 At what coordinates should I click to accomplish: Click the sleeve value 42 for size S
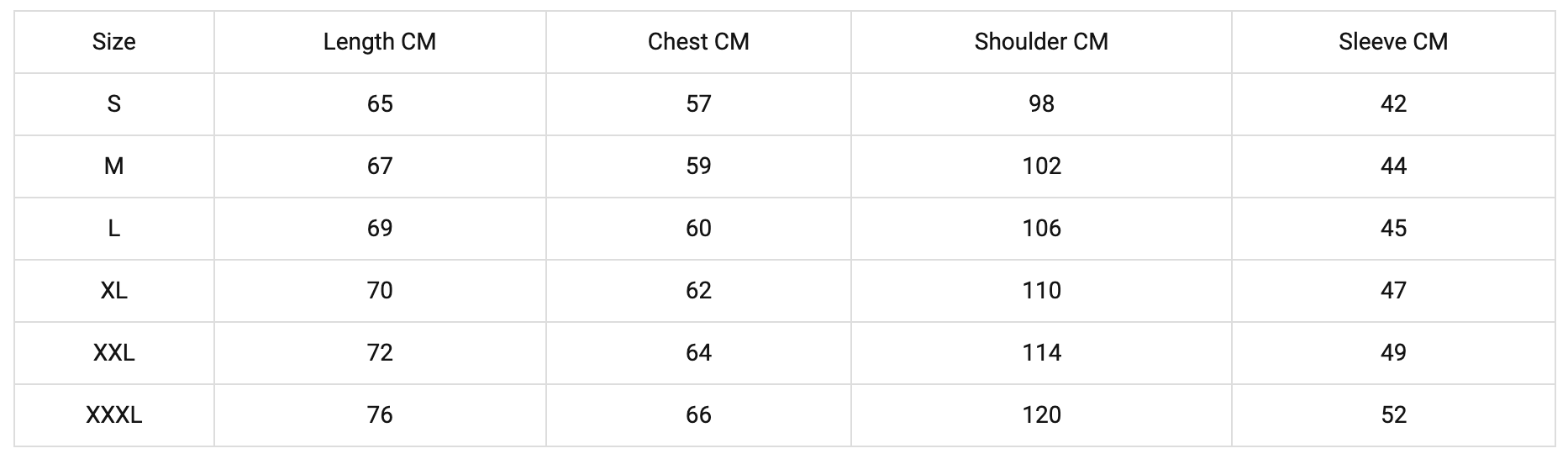pos(1393,104)
